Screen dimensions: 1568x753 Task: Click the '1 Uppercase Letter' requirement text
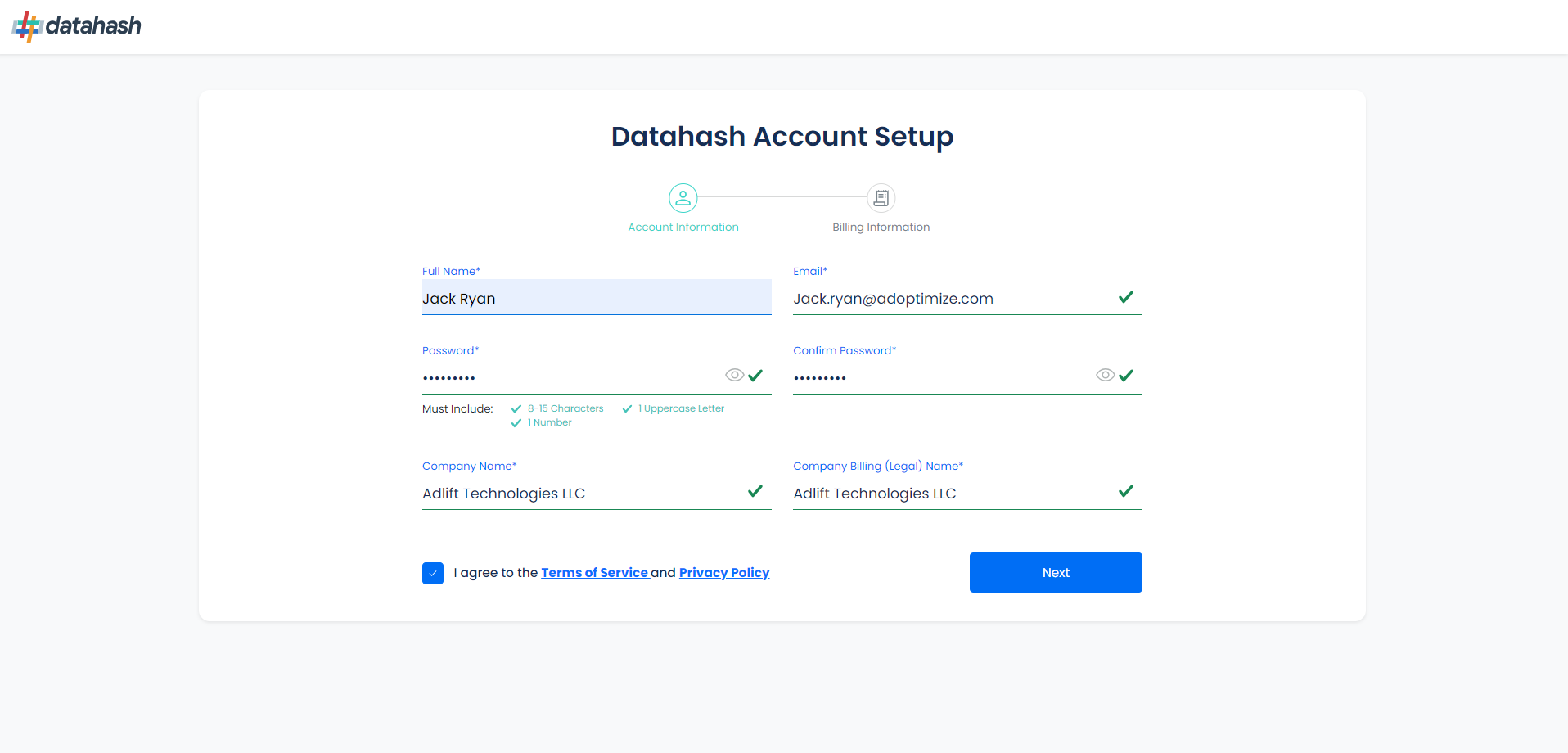coord(681,408)
